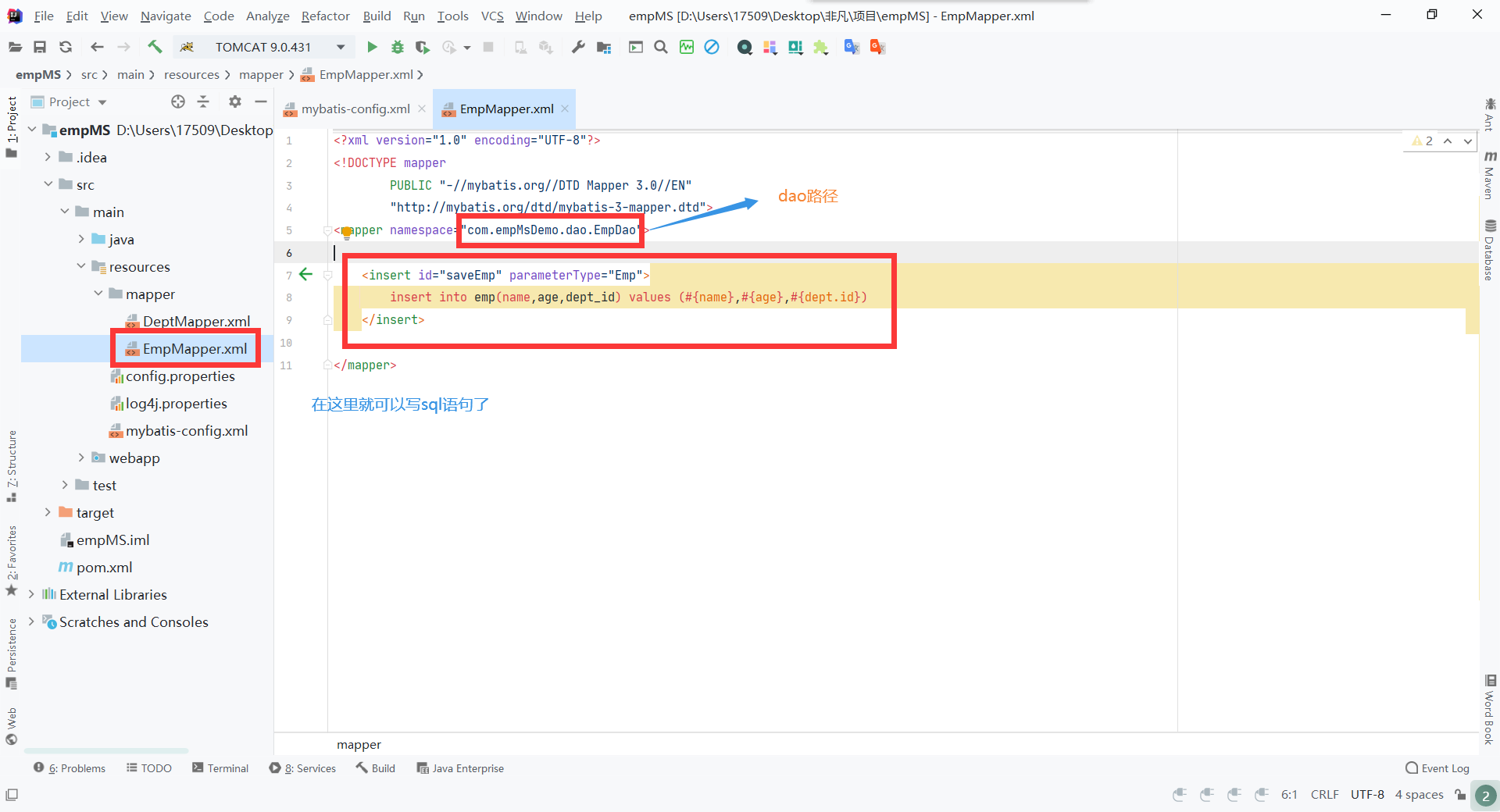This screenshot has width=1500, height=812.
Task: Click the Synchronize refresh icon
Action: pos(66,48)
